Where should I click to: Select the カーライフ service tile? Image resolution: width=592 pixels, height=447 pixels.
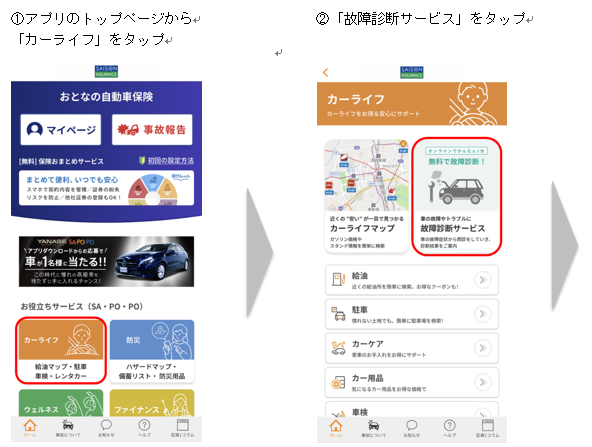(x=61, y=351)
